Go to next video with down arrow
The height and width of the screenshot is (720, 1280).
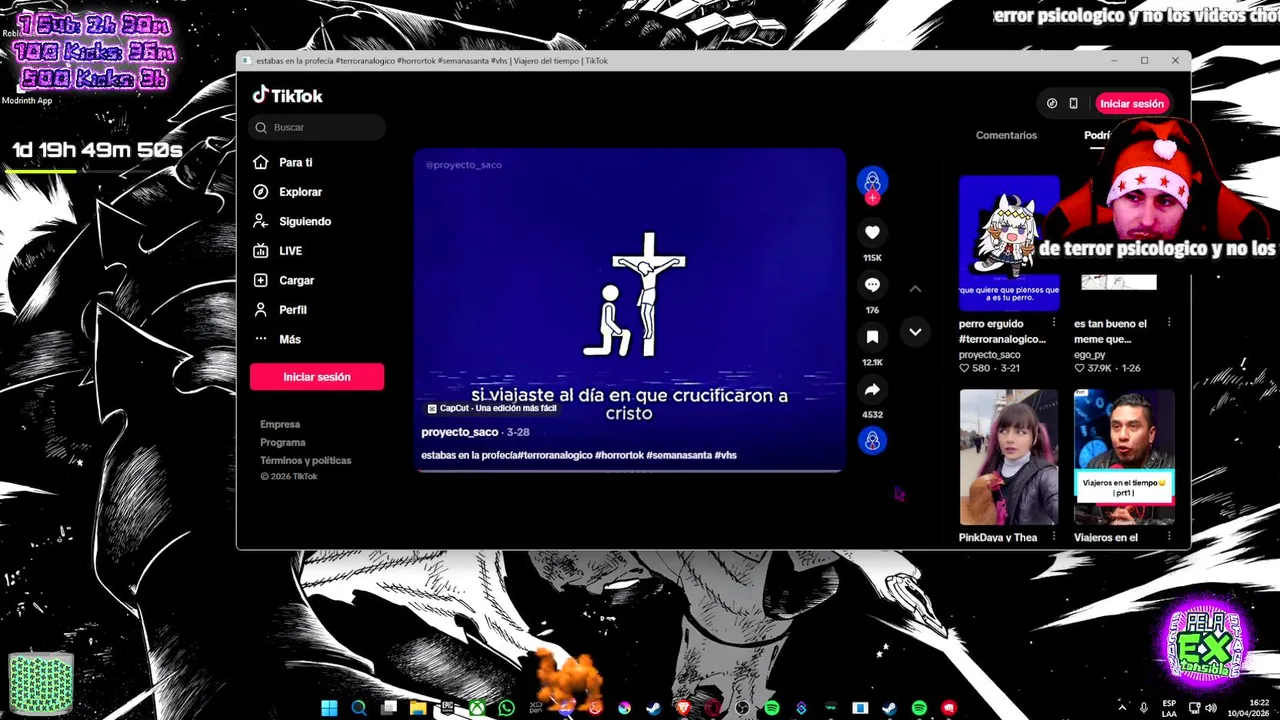pyautogui.click(x=915, y=332)
